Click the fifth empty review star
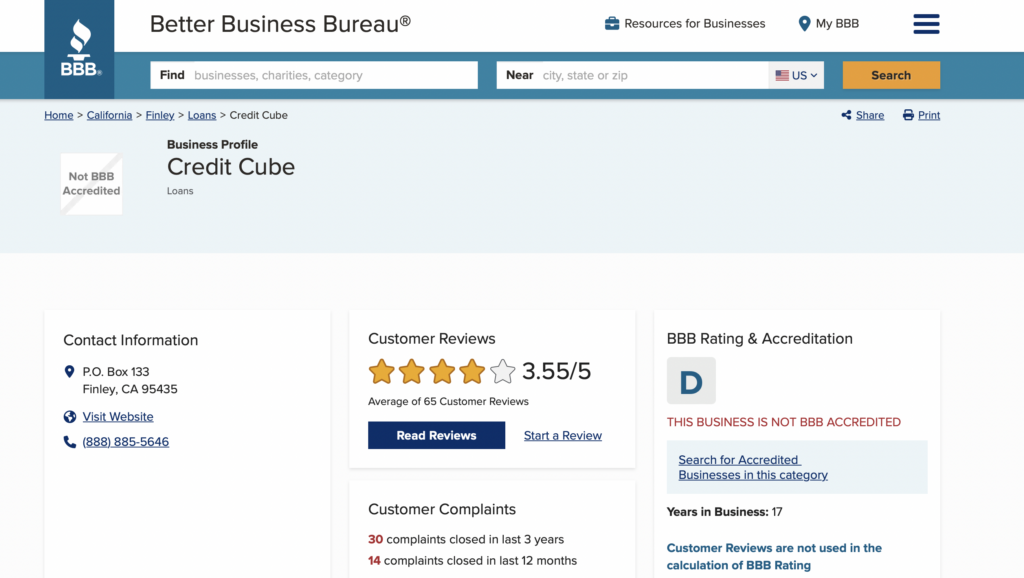Image resolution: width=1024 pixels, height=578 pixels. pos(502,372)
